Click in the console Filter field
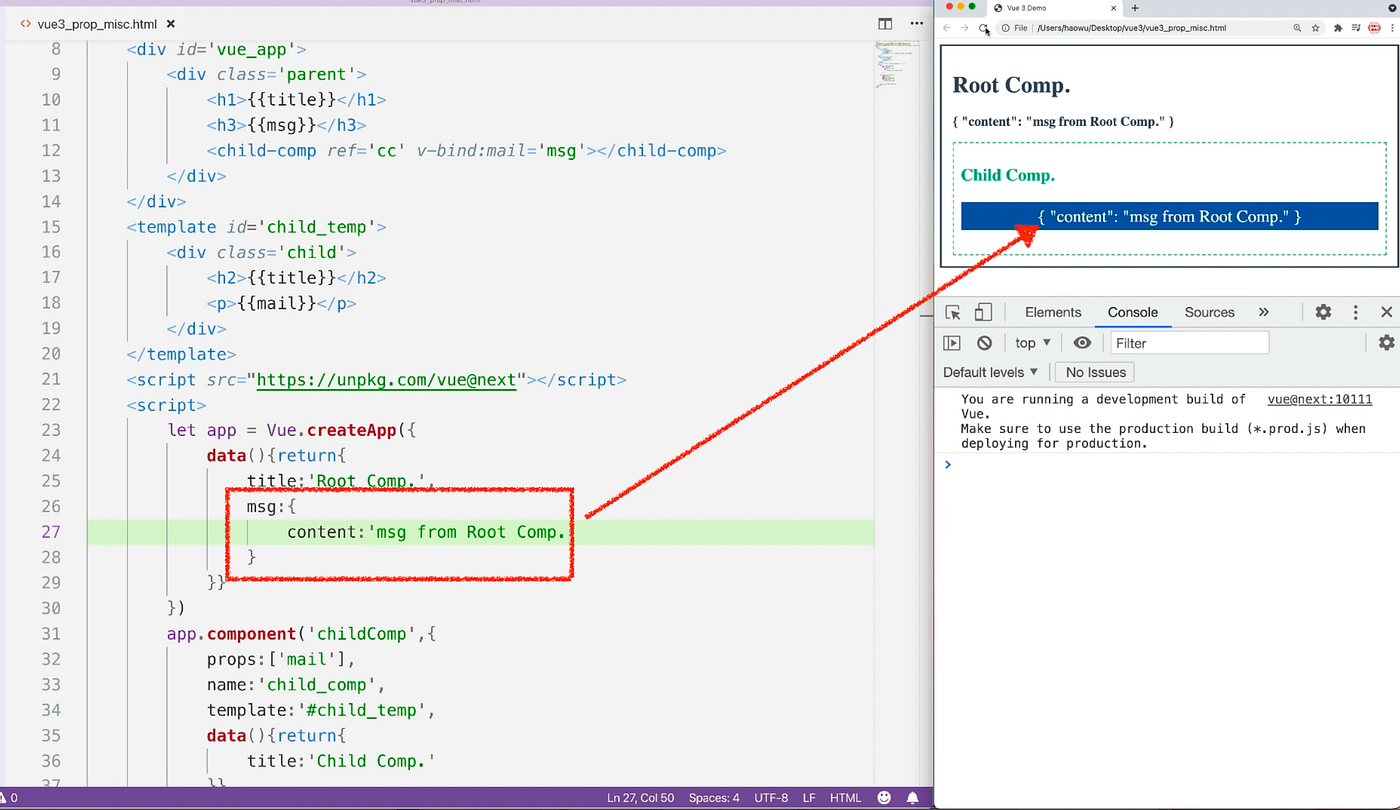 tap(1189, 343)
